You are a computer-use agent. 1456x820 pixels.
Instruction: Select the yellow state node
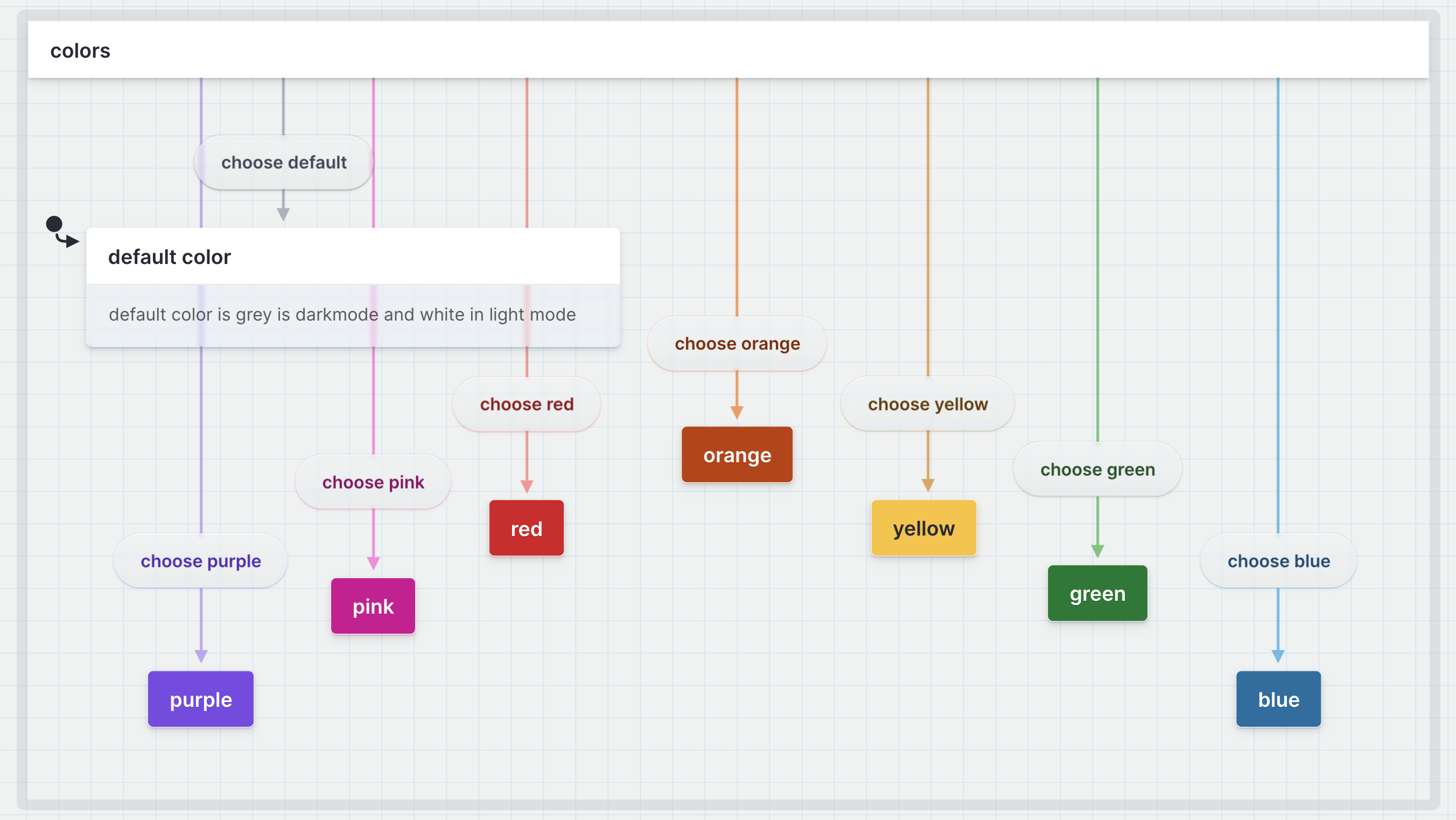click(923, 527)
